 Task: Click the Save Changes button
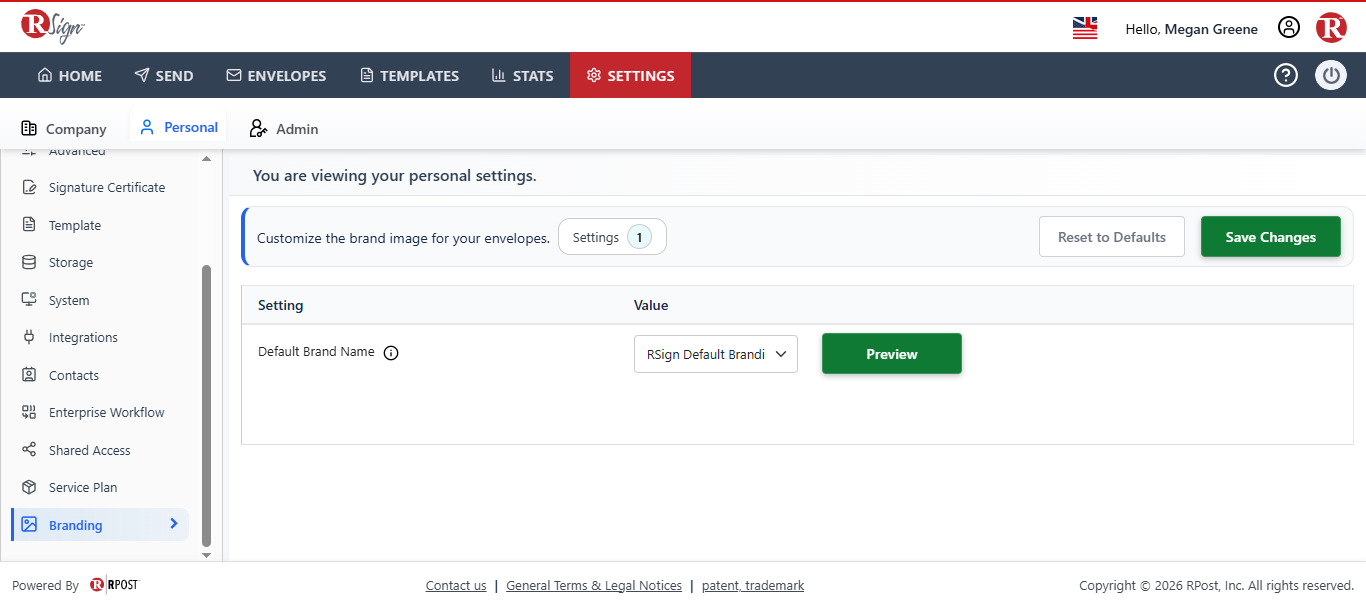pyautogui.click(x=1271, y=237)
